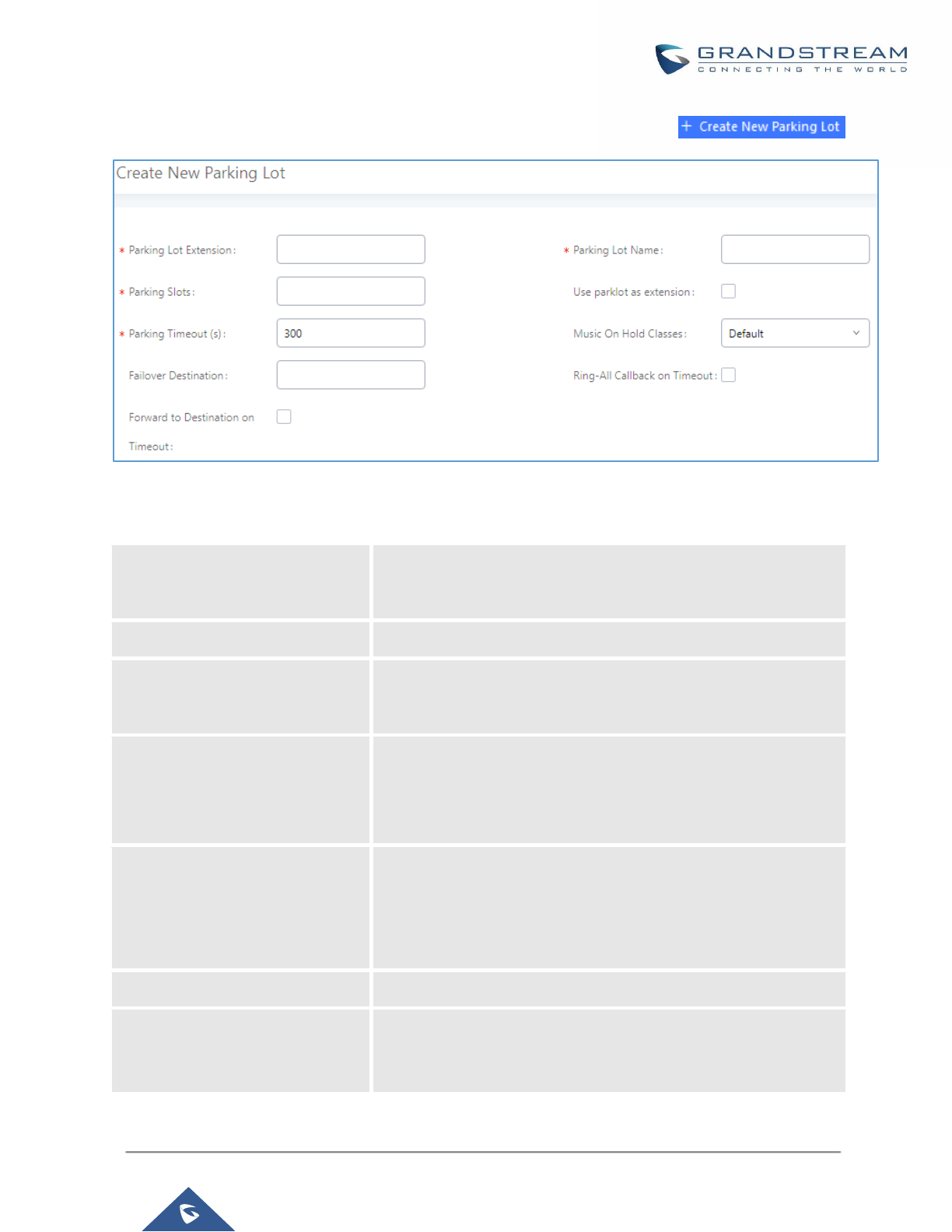Click the Music On Hold Classes label
The width and height of the screenshot is (952, 1232).
630,334
